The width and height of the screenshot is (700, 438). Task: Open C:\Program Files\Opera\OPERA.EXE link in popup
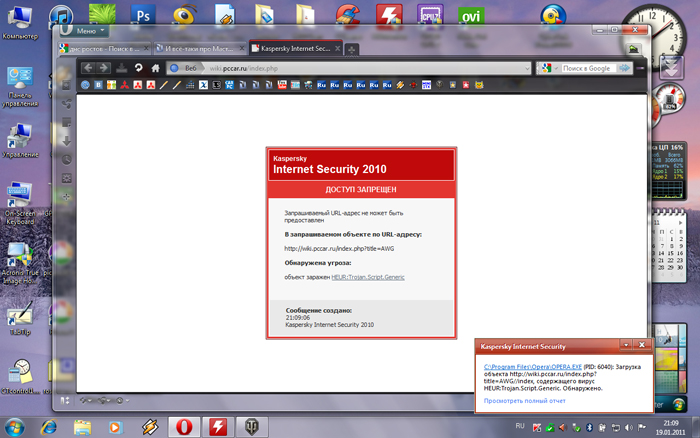pyautogui.click(x=533, y=367)
